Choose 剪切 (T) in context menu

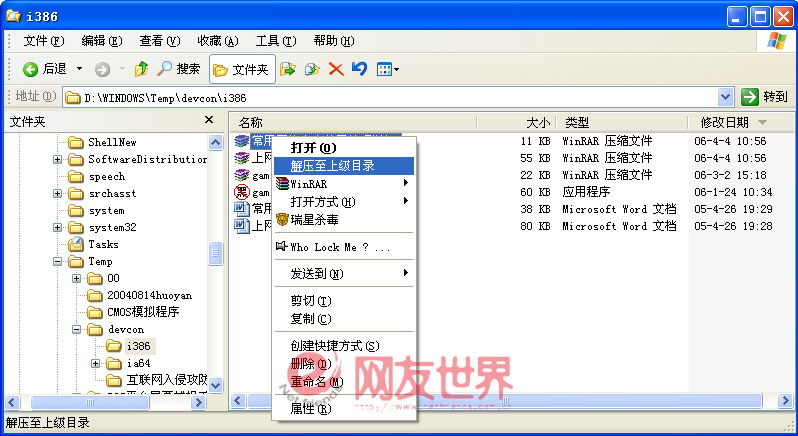point(344,301)
